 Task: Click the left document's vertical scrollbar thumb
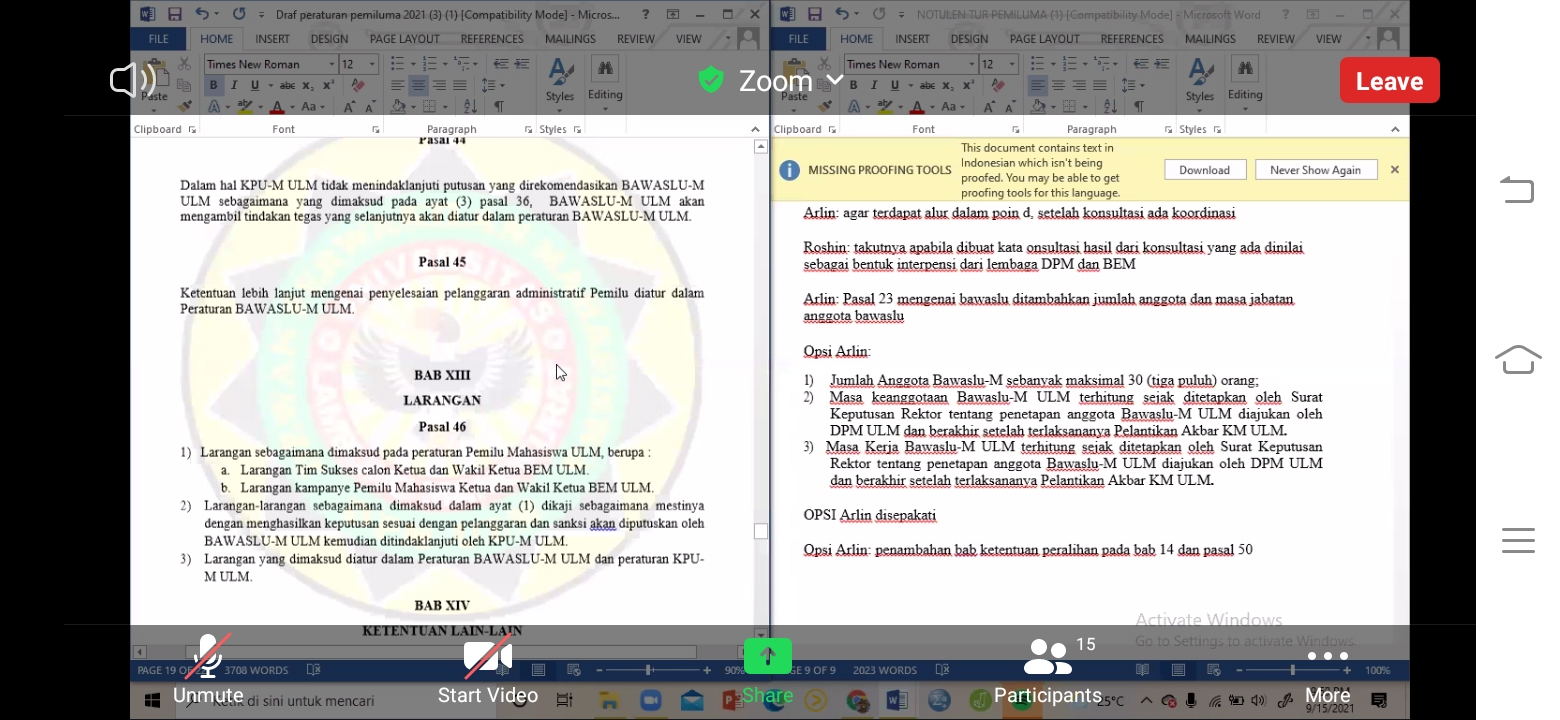click(x=761, y=531)
